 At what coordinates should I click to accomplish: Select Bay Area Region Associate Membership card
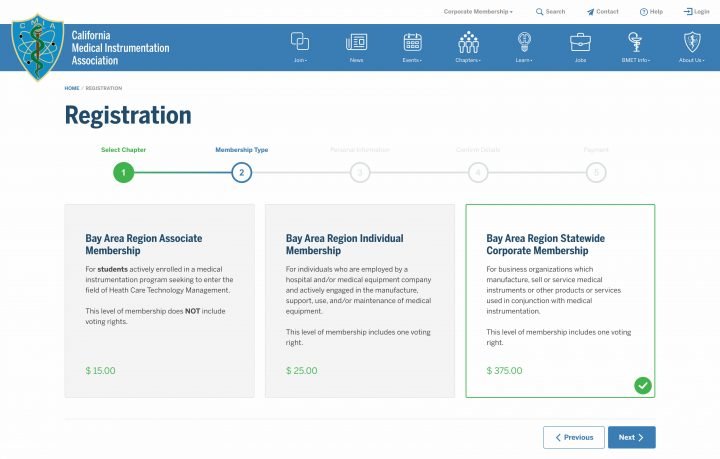159,301
